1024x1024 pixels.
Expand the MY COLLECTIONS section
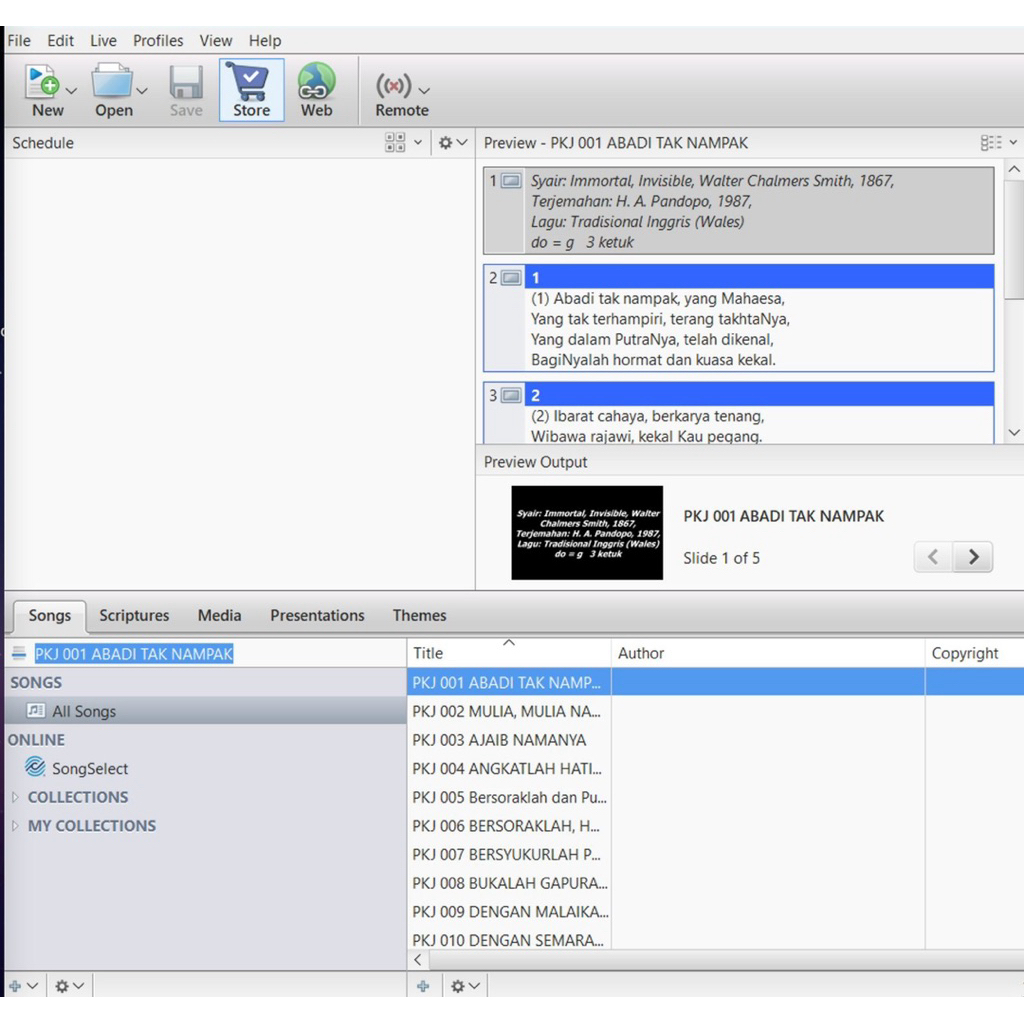tap(15, 826)
